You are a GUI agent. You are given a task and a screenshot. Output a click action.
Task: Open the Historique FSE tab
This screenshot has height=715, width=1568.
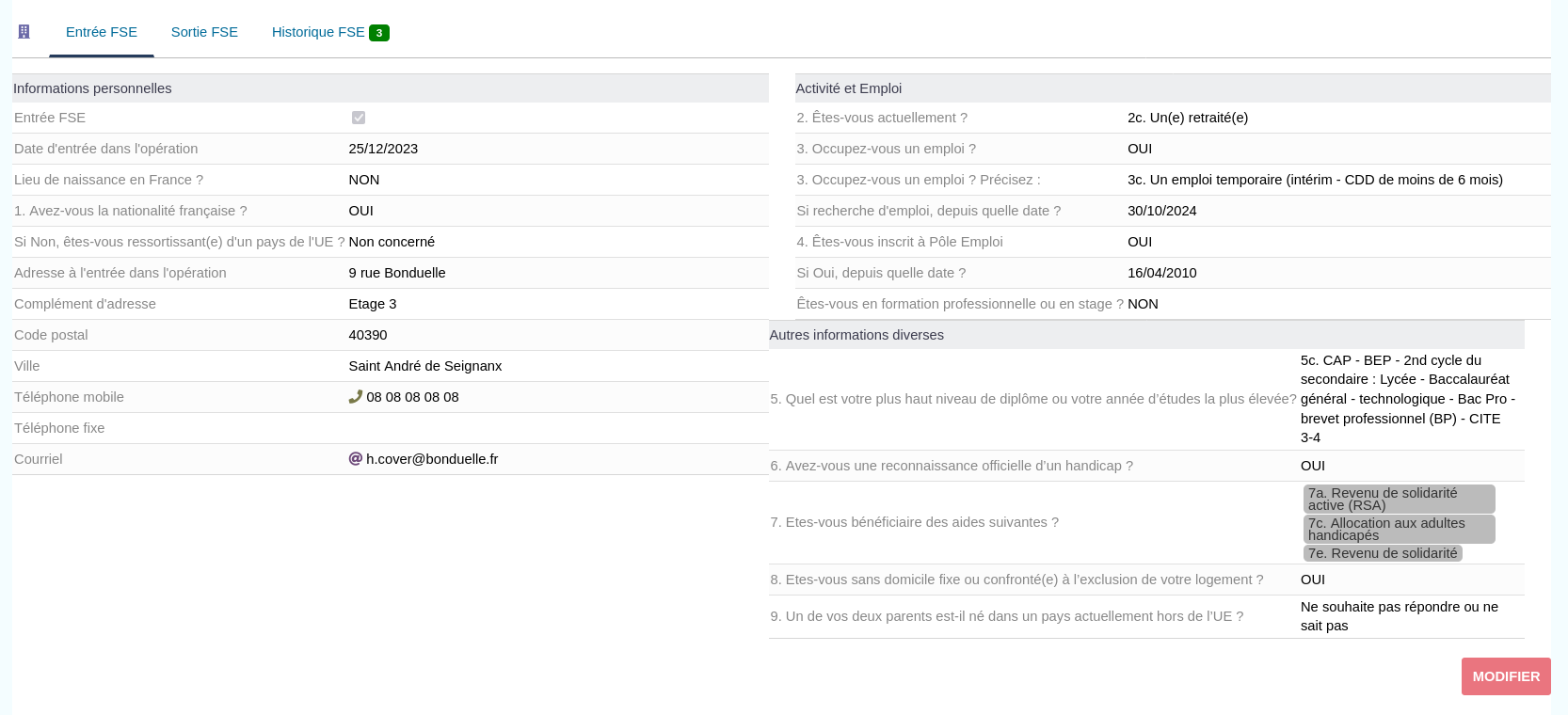pos(318,32)
